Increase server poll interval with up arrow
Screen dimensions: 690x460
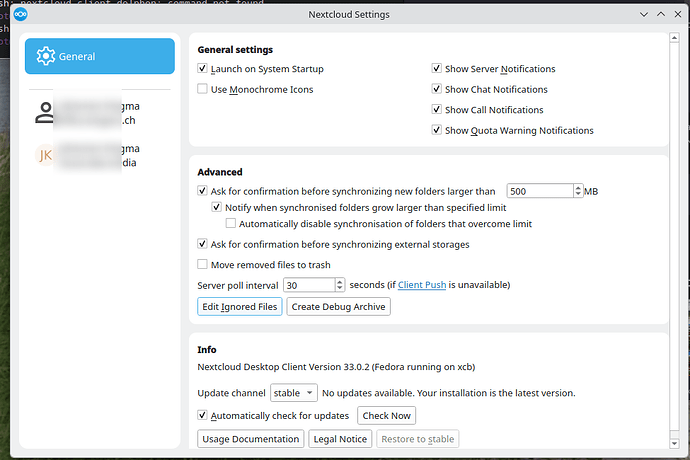click(x=340, y=282)
